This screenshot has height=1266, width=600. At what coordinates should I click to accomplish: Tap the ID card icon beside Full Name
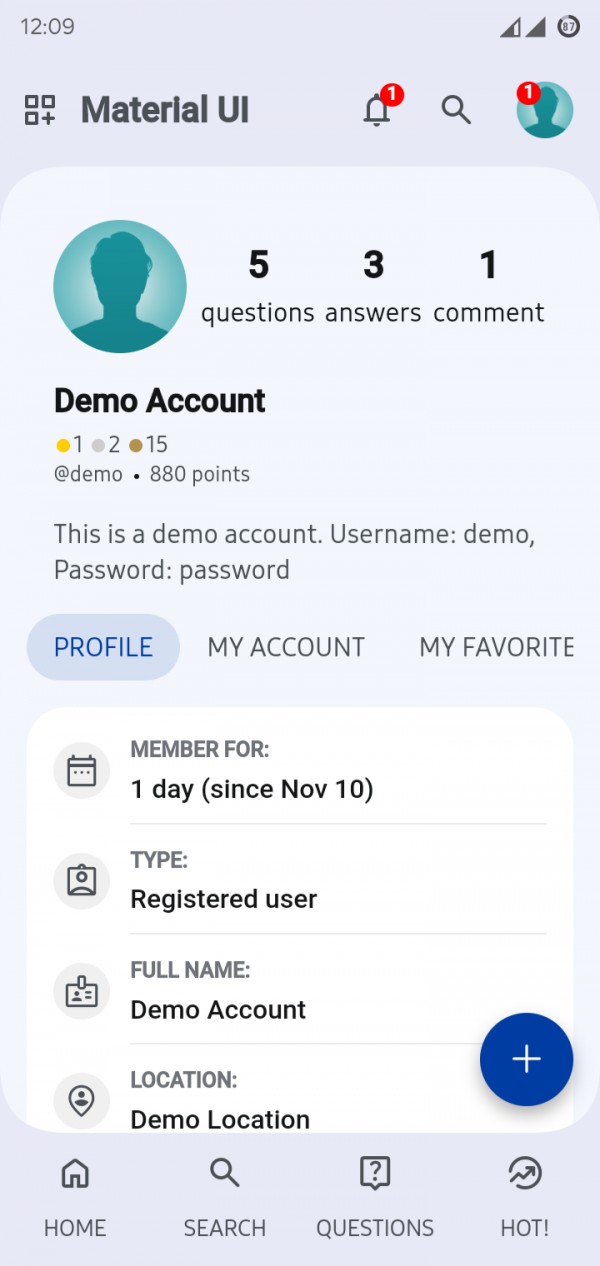[x=81, y=991]
